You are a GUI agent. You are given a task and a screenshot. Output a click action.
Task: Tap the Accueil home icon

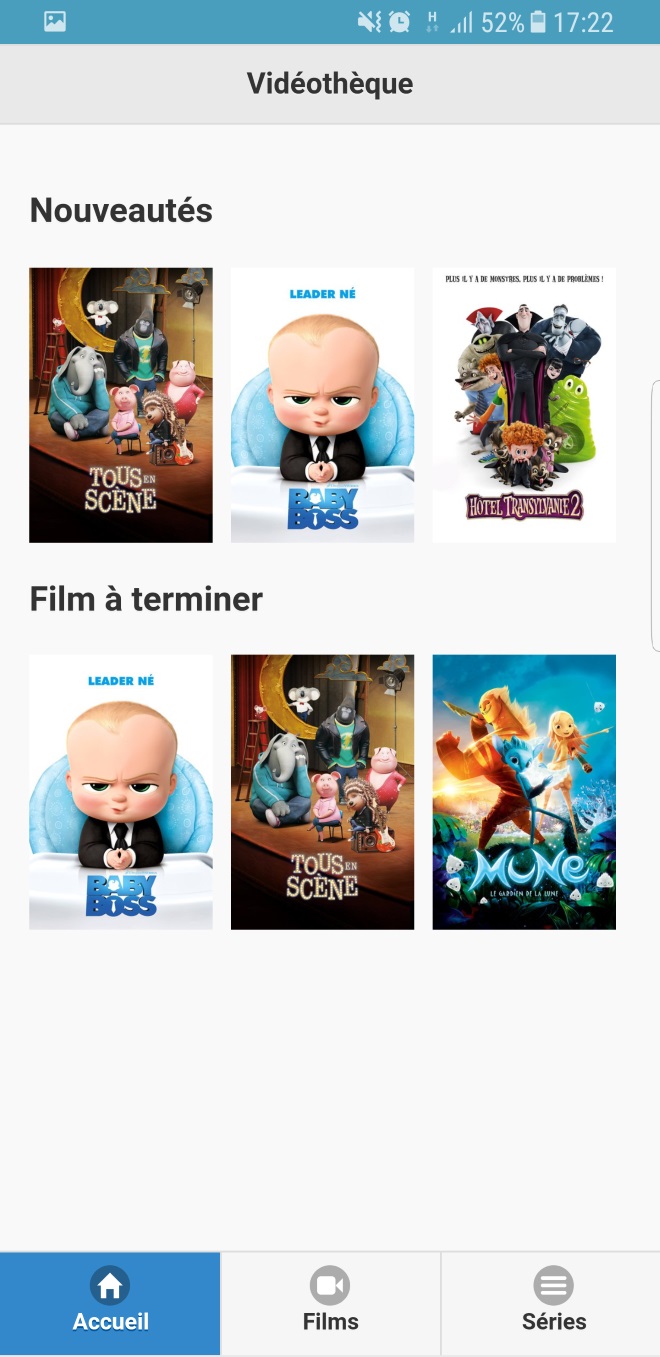[x=110, y=1285]
